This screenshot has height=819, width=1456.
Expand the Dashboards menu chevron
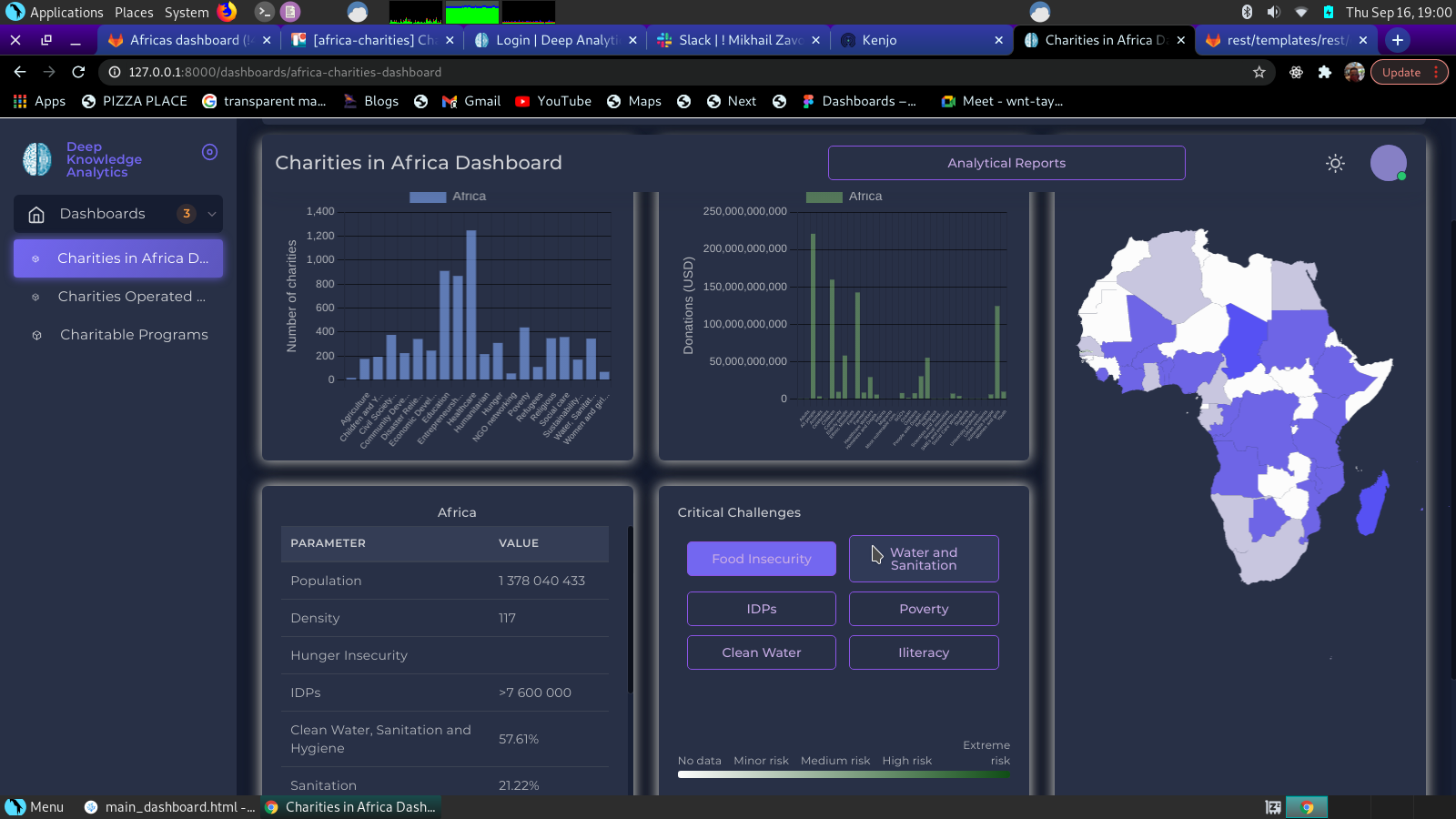coord(212,214)
